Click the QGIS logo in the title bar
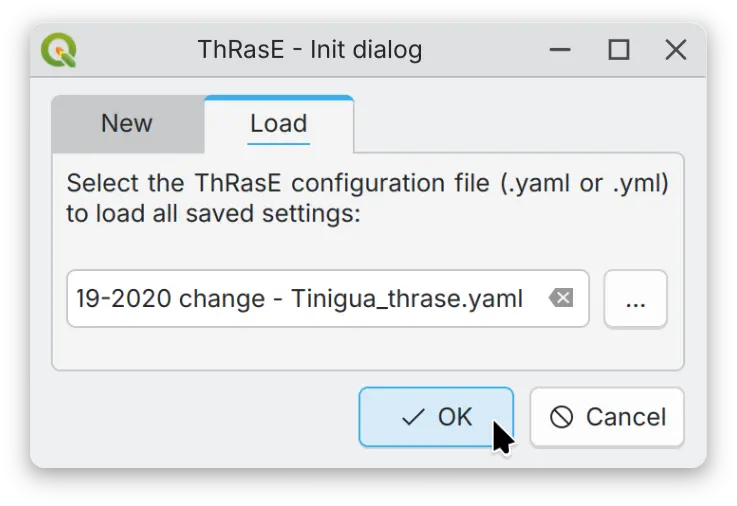 pos(61,49)
